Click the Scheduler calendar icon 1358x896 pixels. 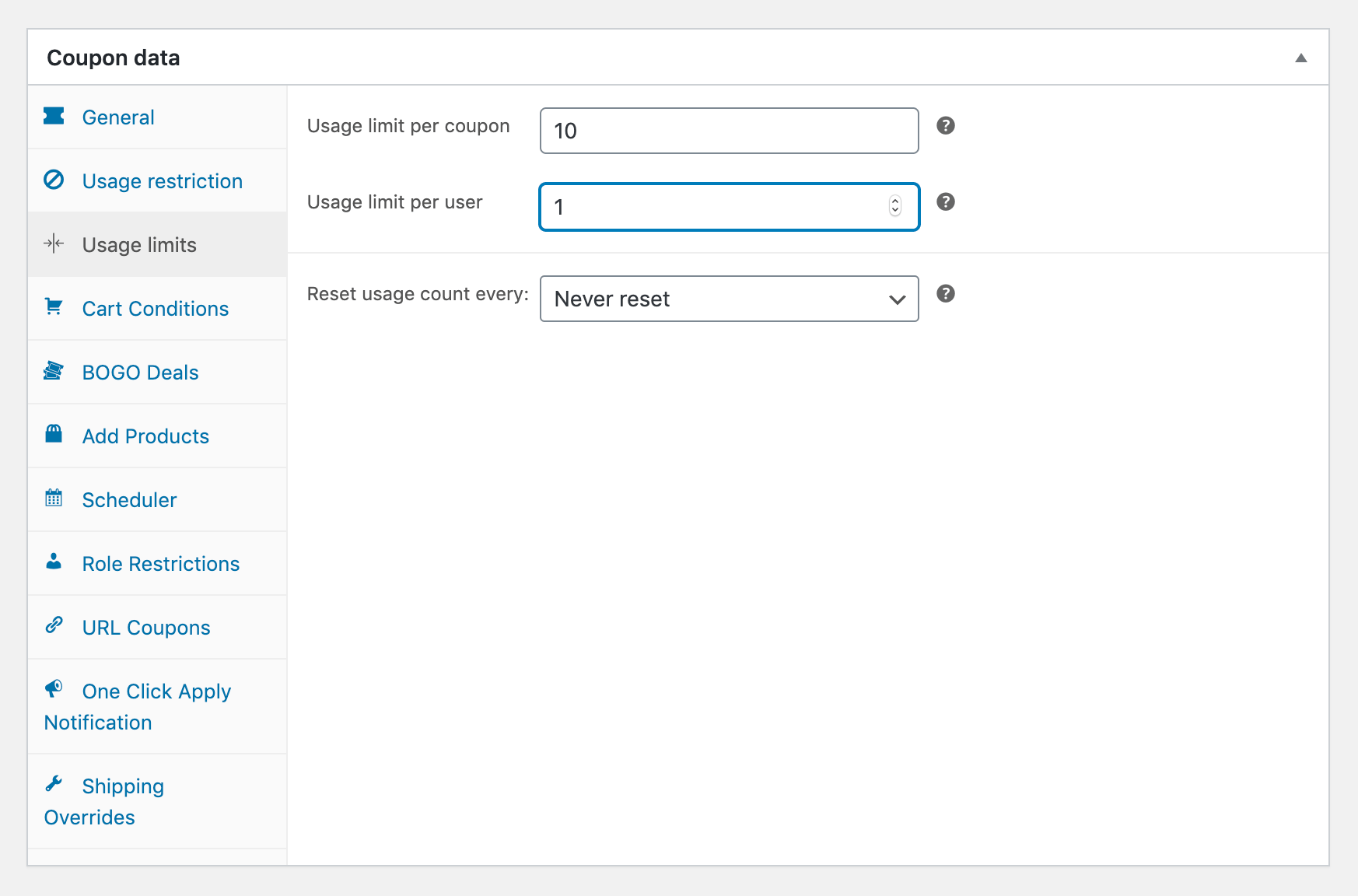54,498
